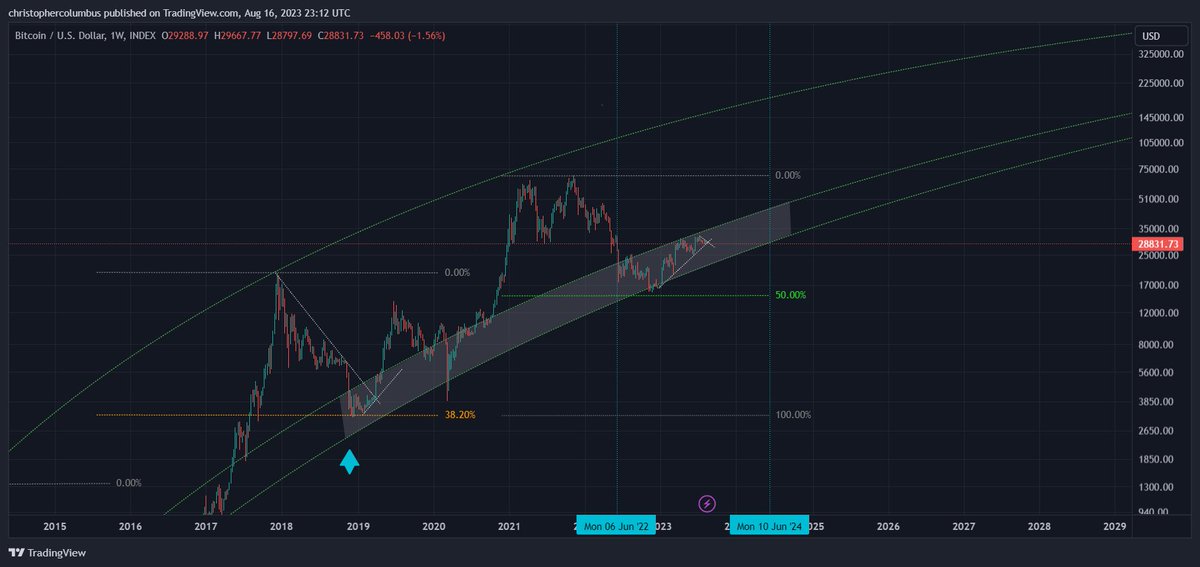Click the 2650.00 price axis label

coord(1157,431)
